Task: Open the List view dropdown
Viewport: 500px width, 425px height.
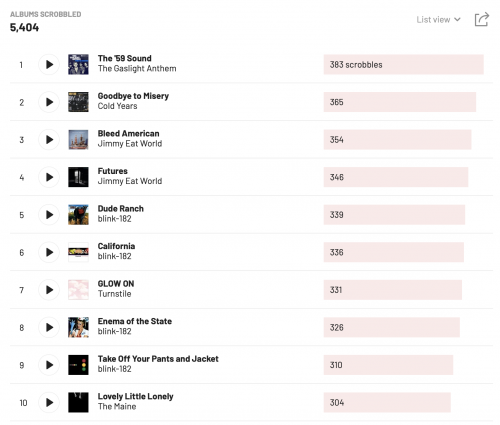Action: click(x=438, y=20)
